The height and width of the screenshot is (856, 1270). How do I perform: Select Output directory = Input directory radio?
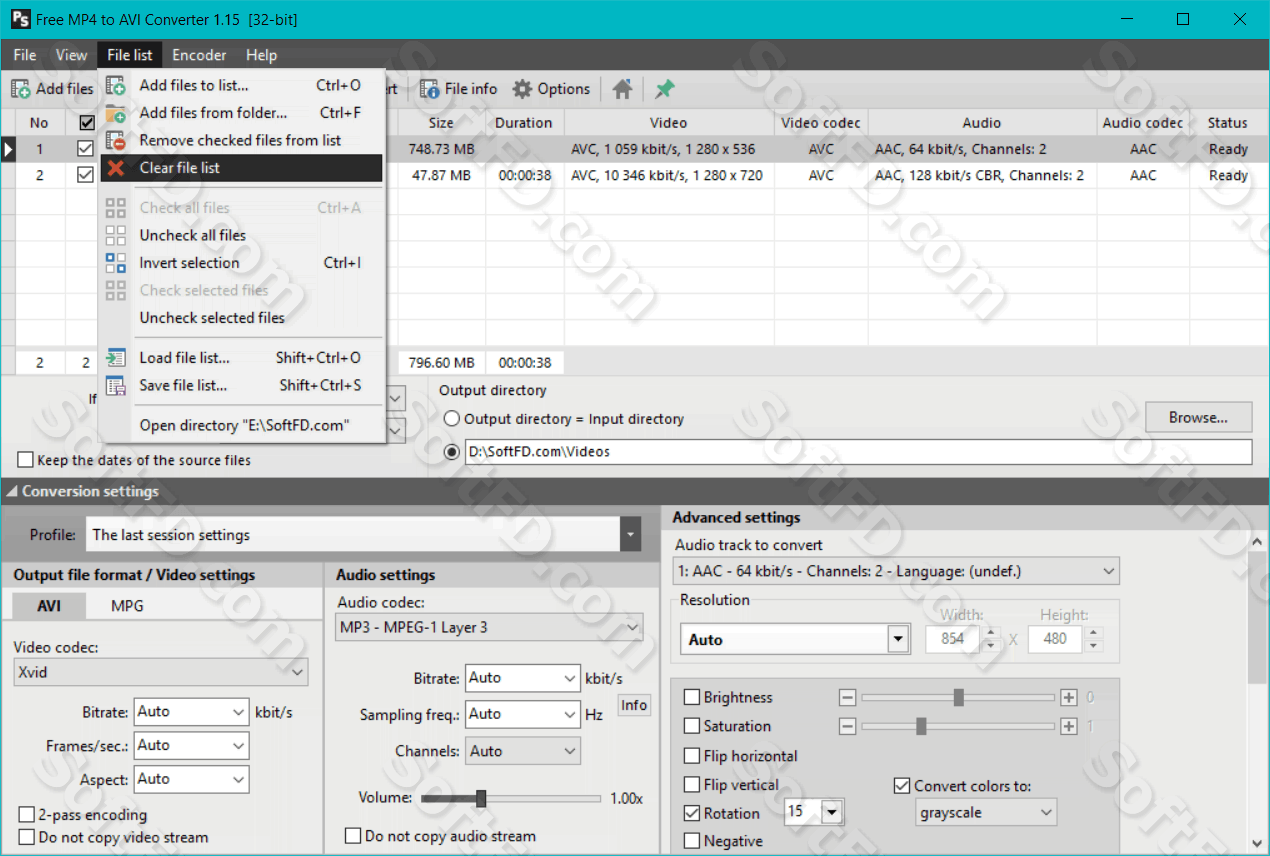pos(452,419)
